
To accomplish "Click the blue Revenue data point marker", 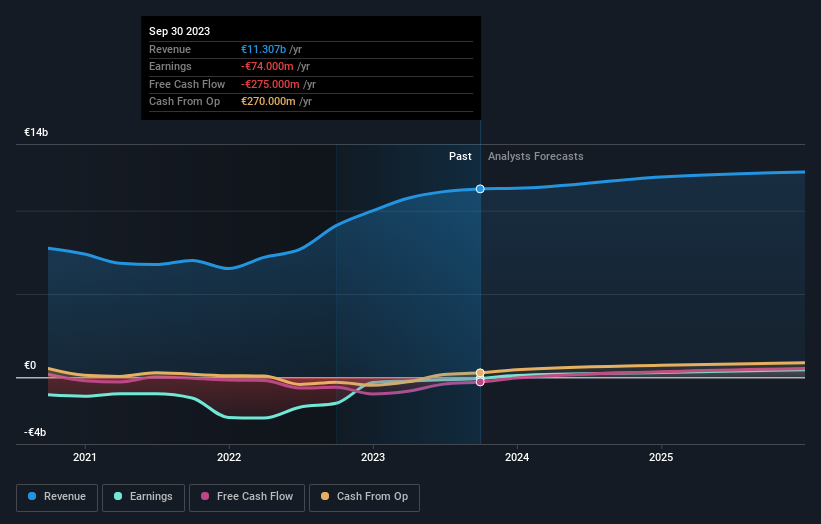I will 480,189.
